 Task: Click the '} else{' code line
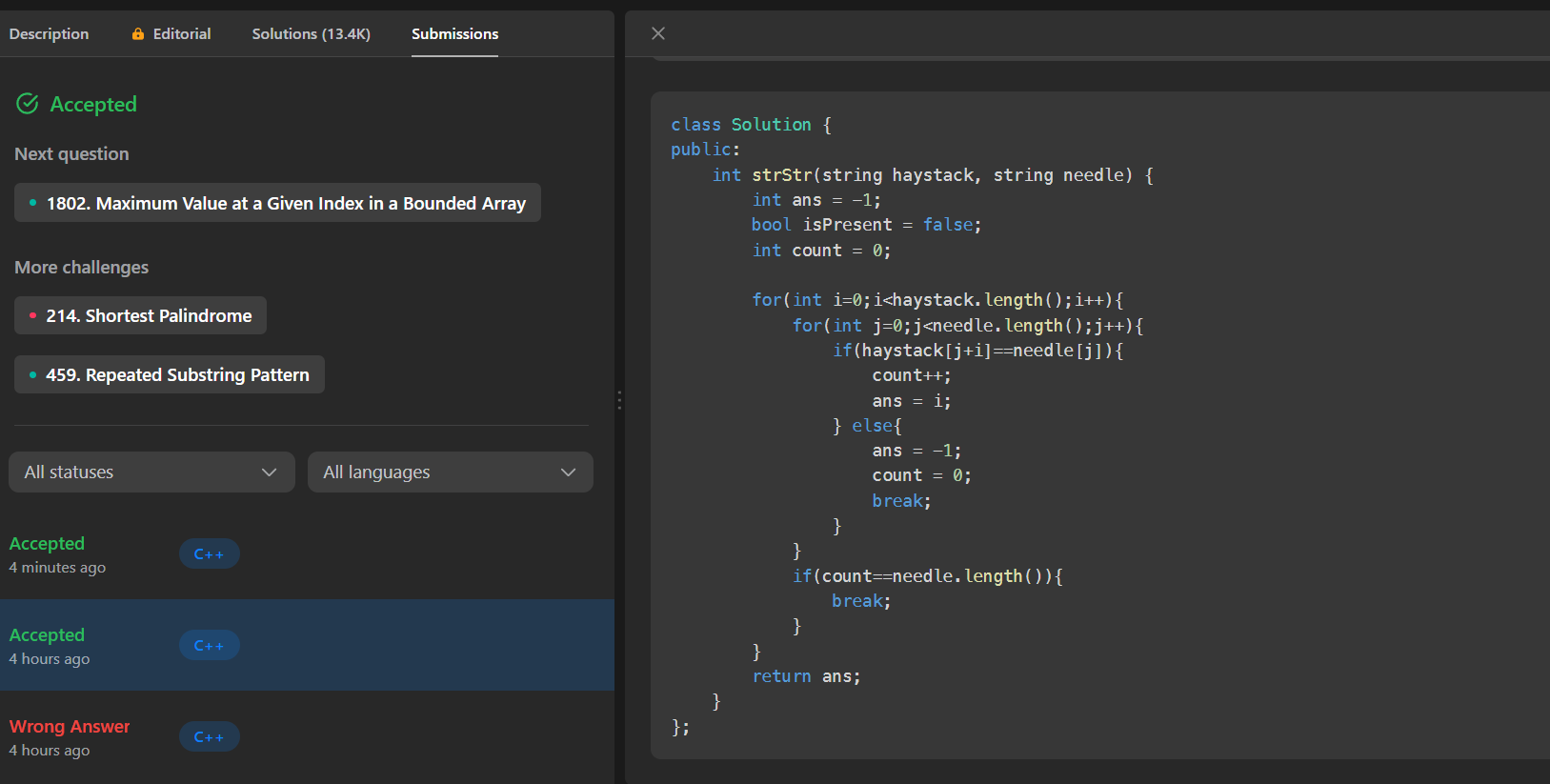tap(867, 426)
